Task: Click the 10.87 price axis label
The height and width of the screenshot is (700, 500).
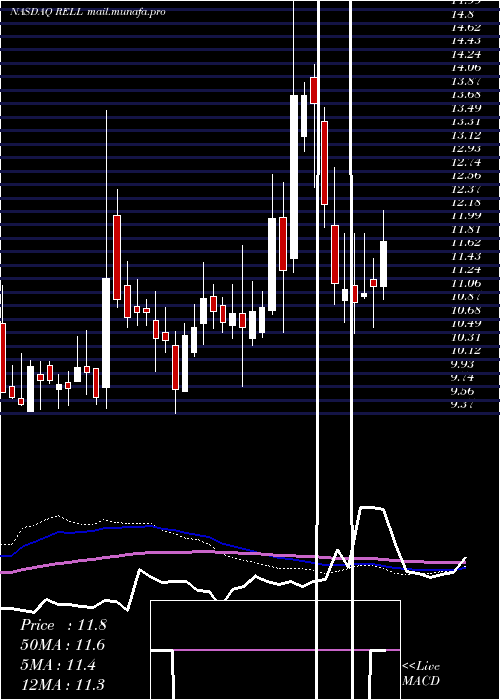Action: tap(466, 296)
